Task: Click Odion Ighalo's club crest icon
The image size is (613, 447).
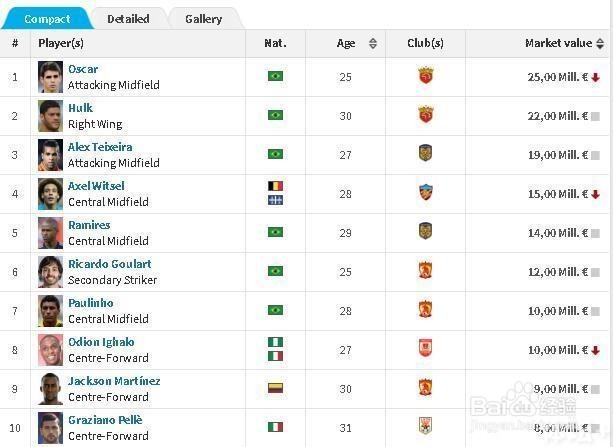Action: (425, 349)
